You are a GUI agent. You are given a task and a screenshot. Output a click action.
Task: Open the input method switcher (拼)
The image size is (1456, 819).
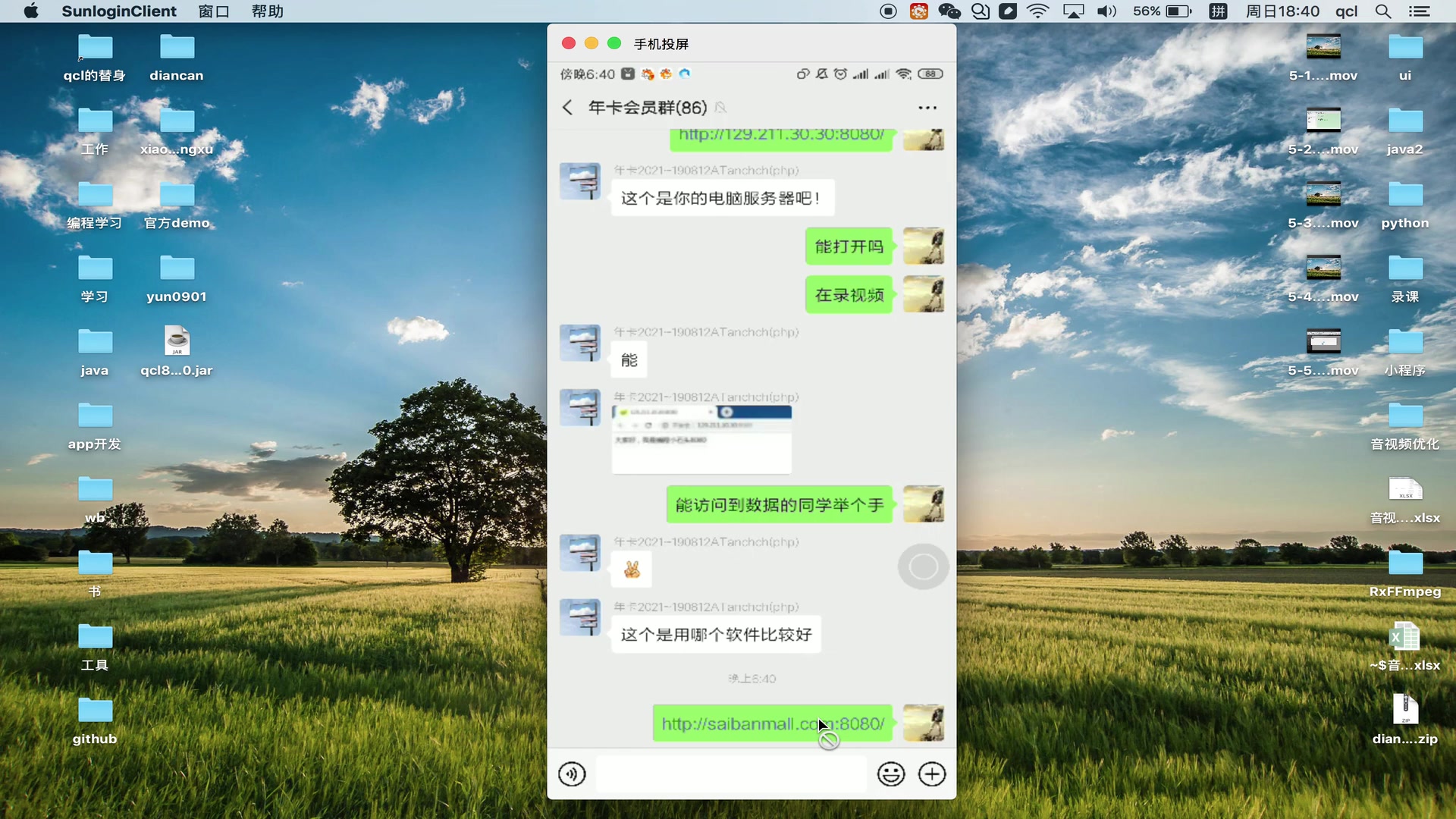tap(1219, 11)
